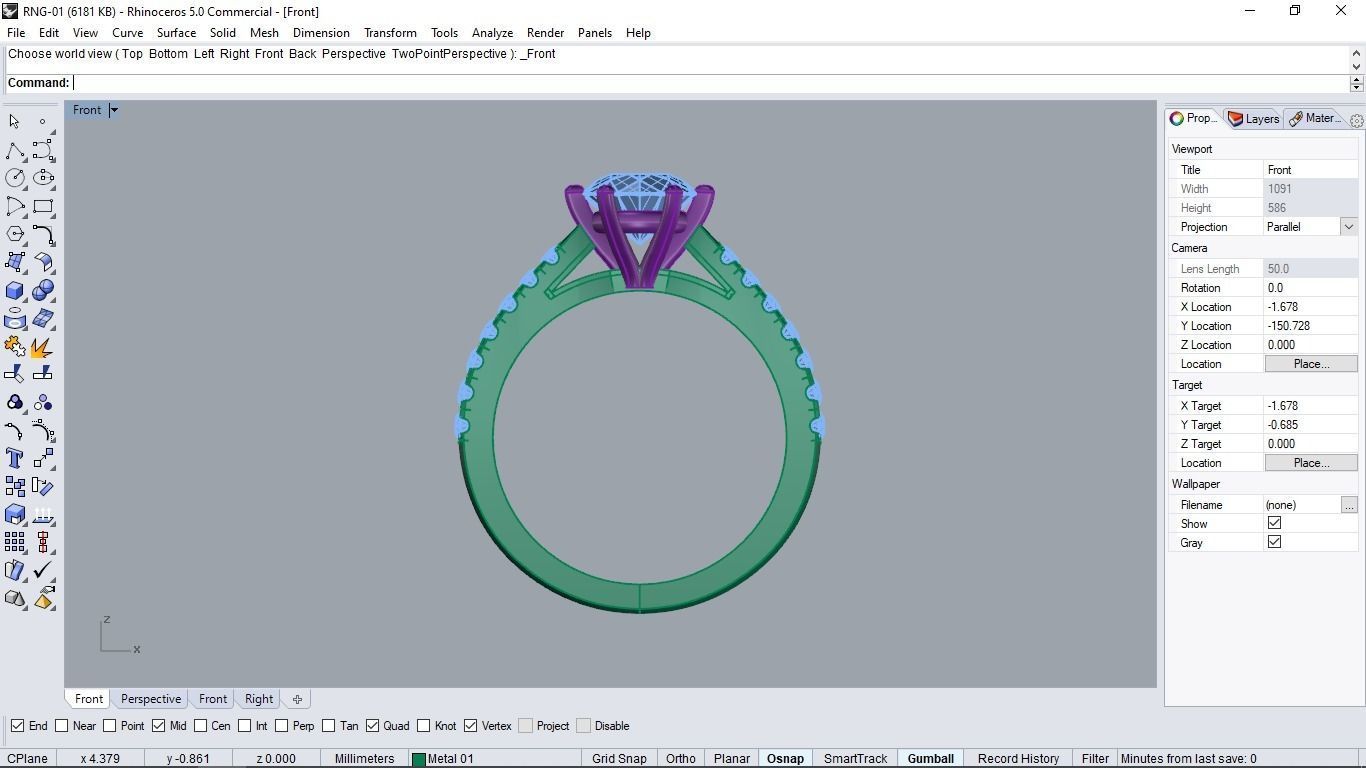Click the X Target value field
Screen dimensions: 1366x768
(x=1310, y=406)
